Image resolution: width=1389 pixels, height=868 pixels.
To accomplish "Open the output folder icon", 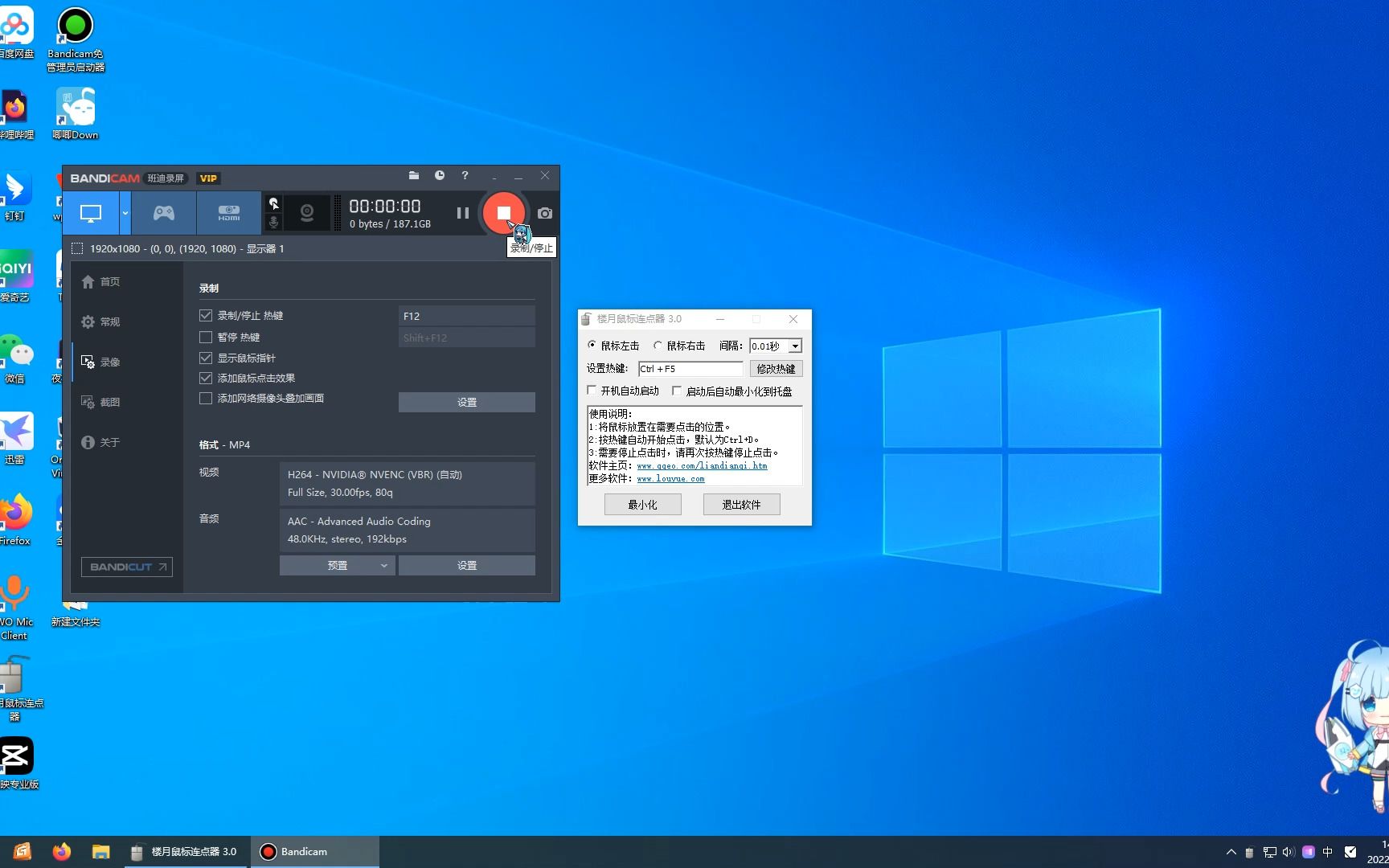I will 414,175.
